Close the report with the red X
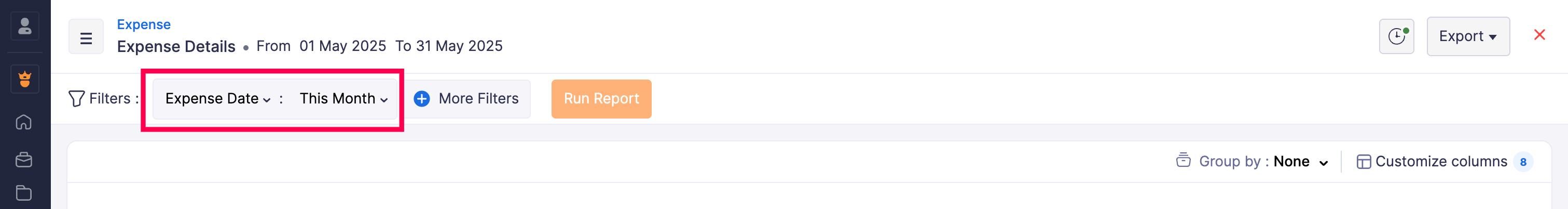Screen dimensions: 1568x209 pos(1539,35)
